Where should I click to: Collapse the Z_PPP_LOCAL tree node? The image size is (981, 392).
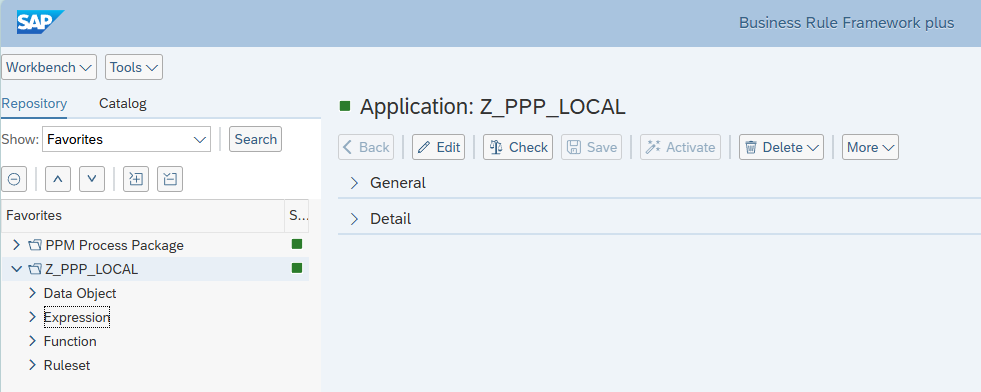17,269
